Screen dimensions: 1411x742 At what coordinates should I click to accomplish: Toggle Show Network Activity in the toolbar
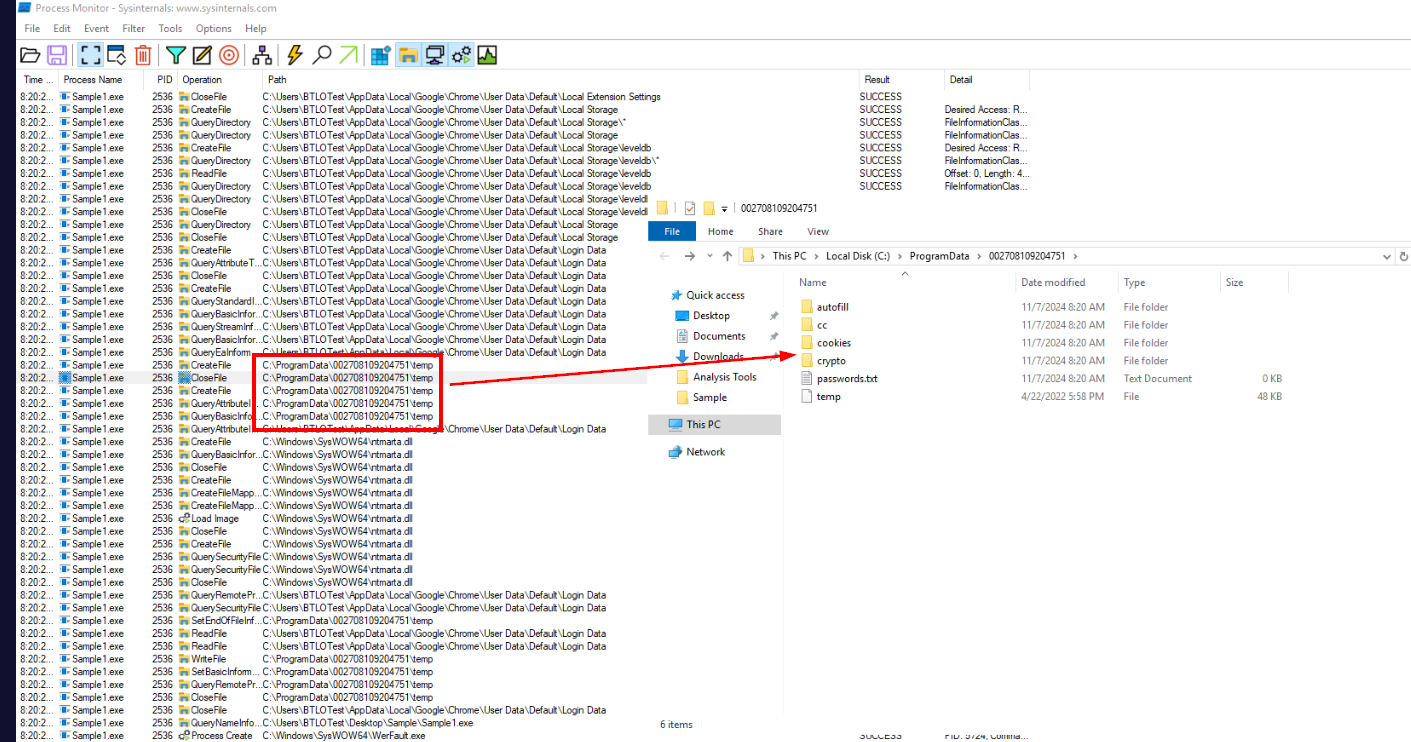[435, 55]
